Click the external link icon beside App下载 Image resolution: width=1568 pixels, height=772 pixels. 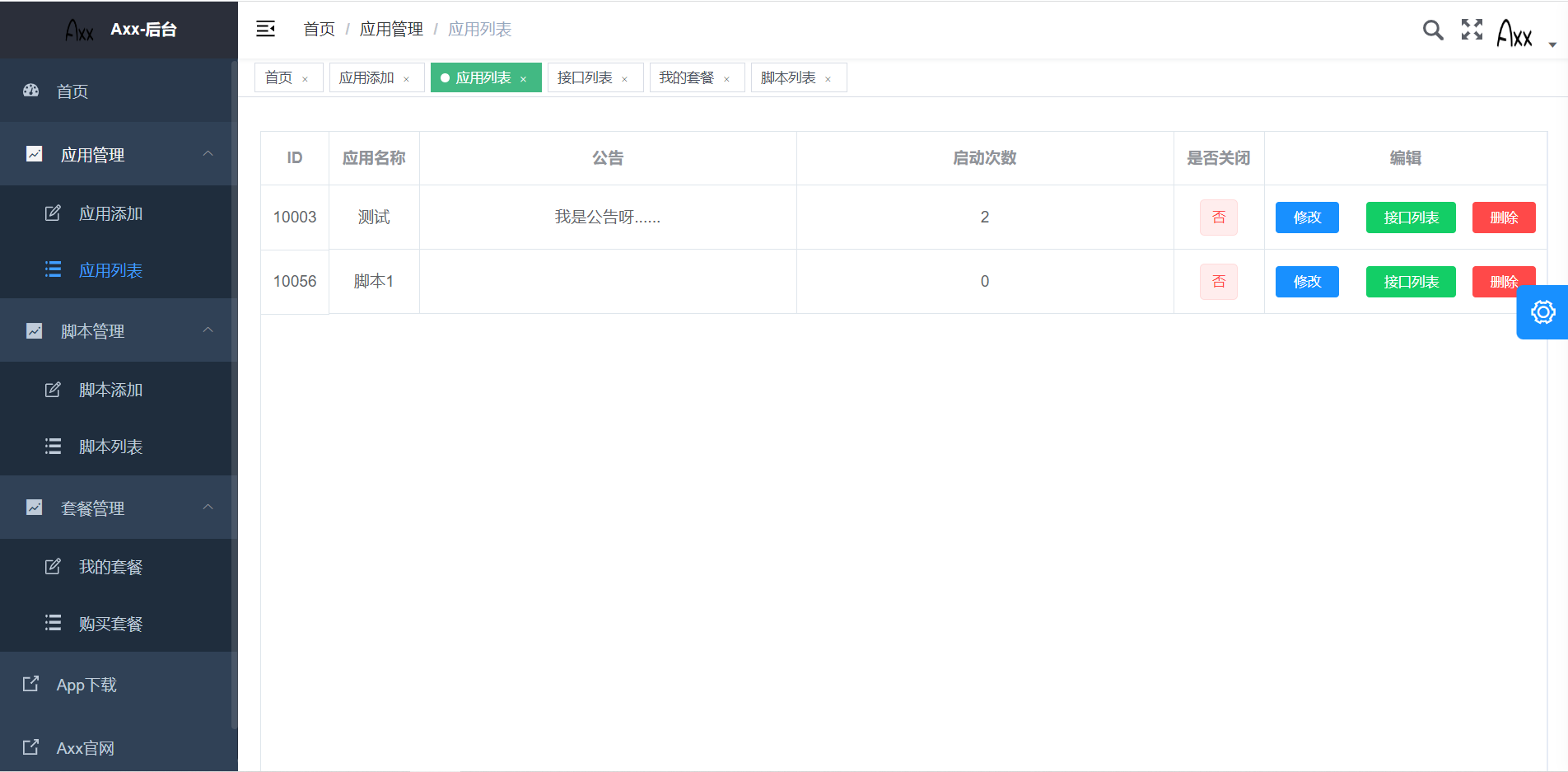tap(30, 684)
